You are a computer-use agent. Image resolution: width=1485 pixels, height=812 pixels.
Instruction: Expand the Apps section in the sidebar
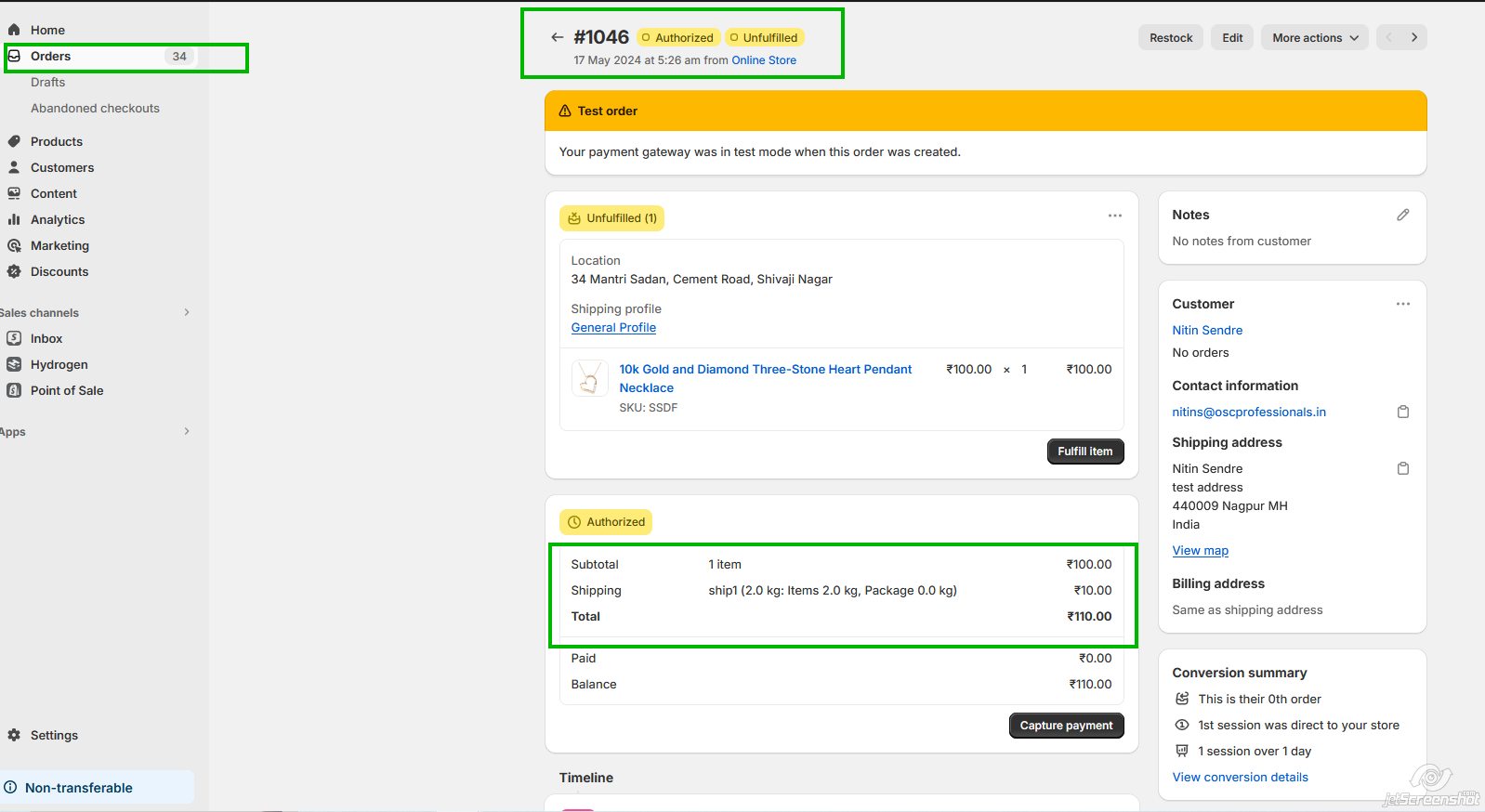click(187, 431)
